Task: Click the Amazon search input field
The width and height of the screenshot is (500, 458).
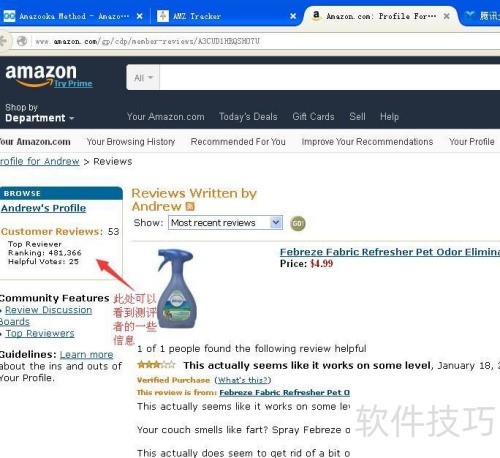Action: click(330, 77)
